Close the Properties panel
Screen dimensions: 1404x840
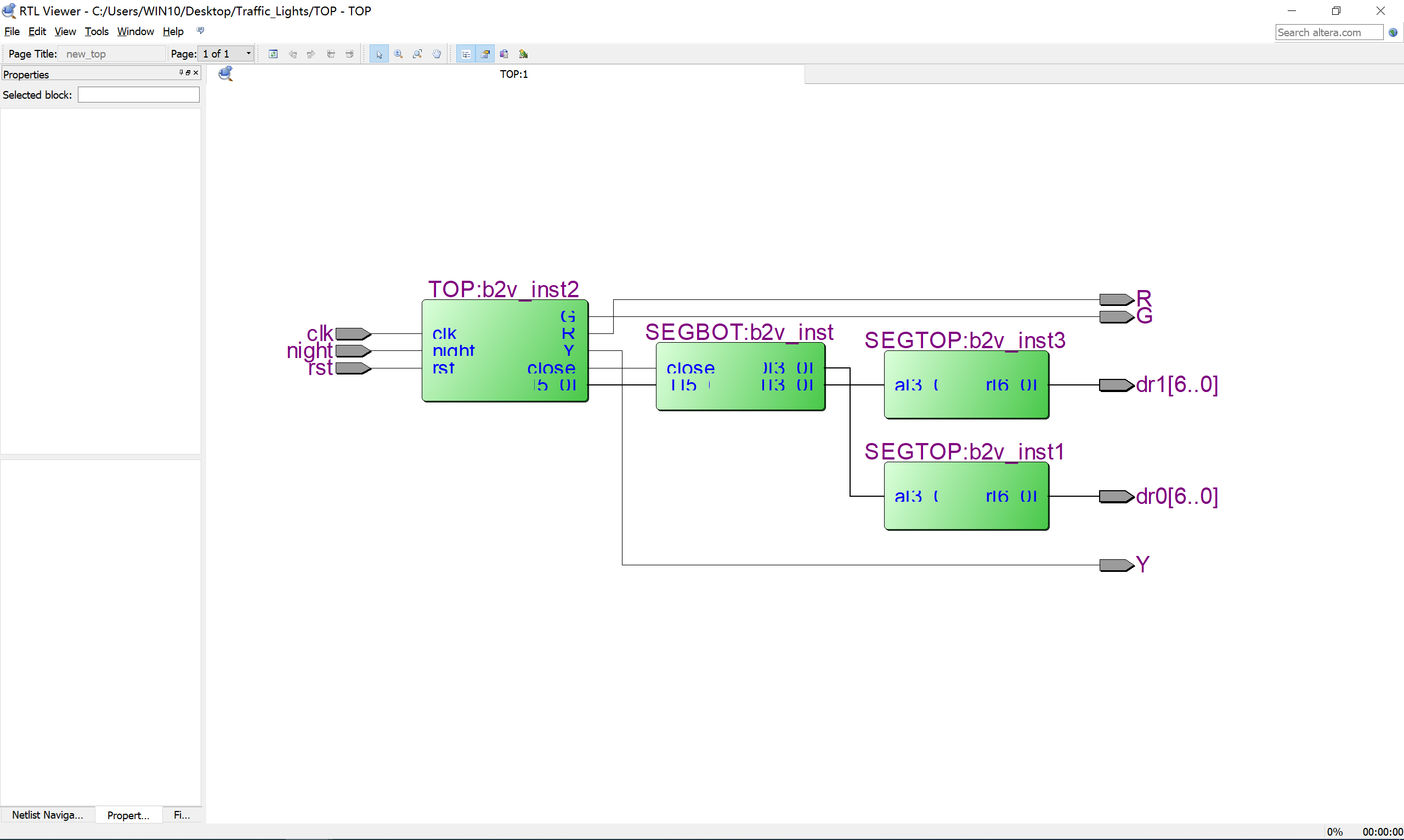tap(196, 72)
